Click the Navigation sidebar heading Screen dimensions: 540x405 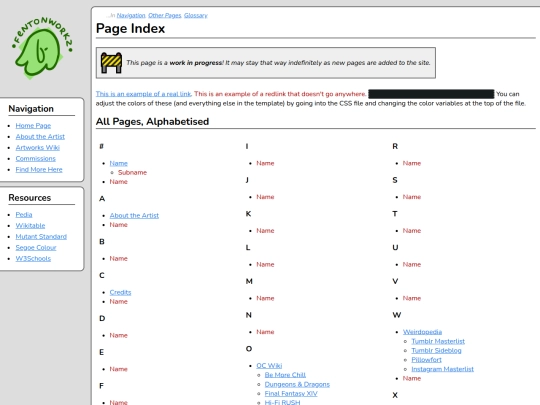point(31,109)
